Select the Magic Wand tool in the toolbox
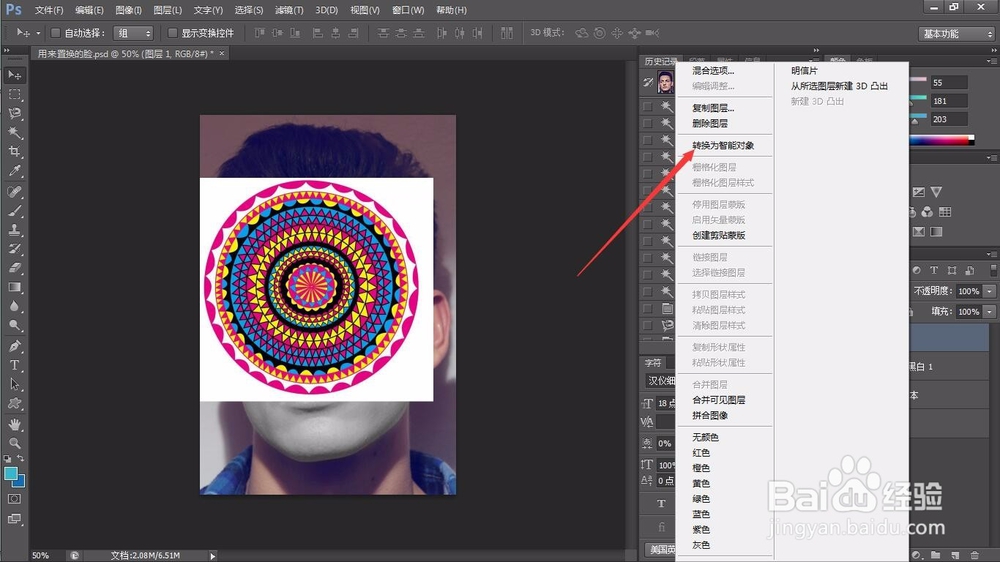 point(14,133)
